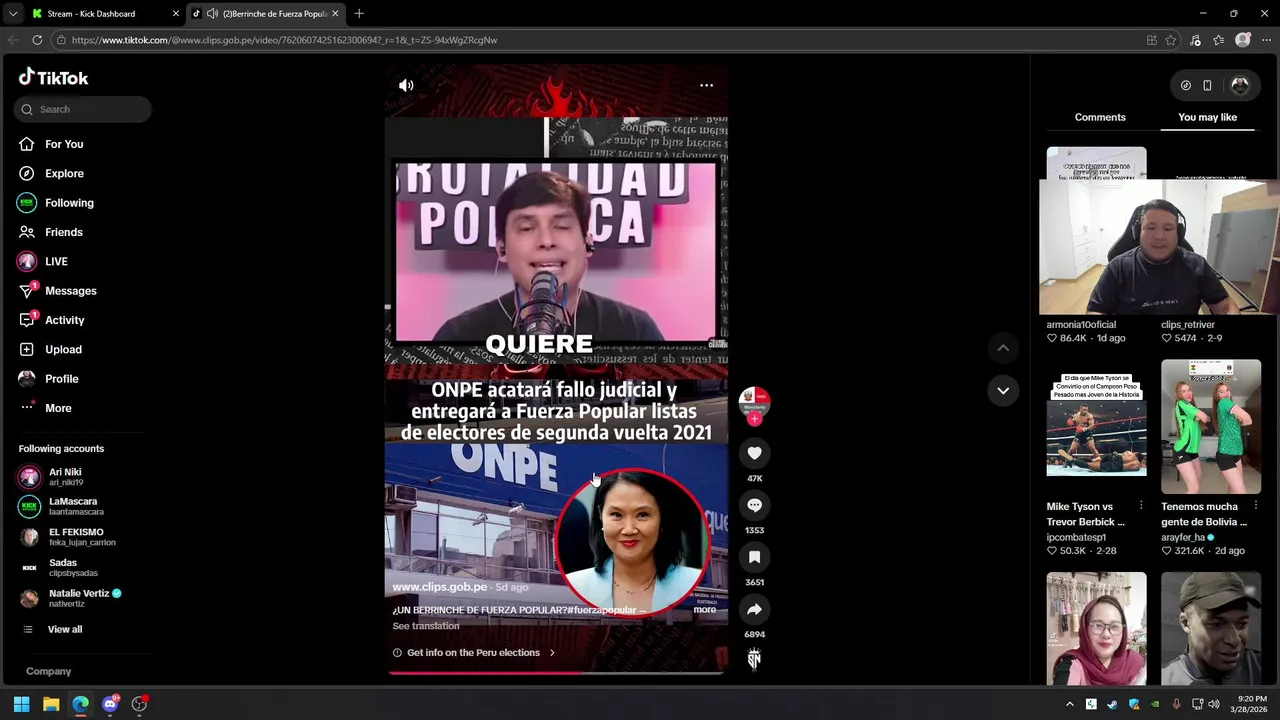1280x720 pixels.
Task: Open the volume control in system tray
Action: (1214, 704)
